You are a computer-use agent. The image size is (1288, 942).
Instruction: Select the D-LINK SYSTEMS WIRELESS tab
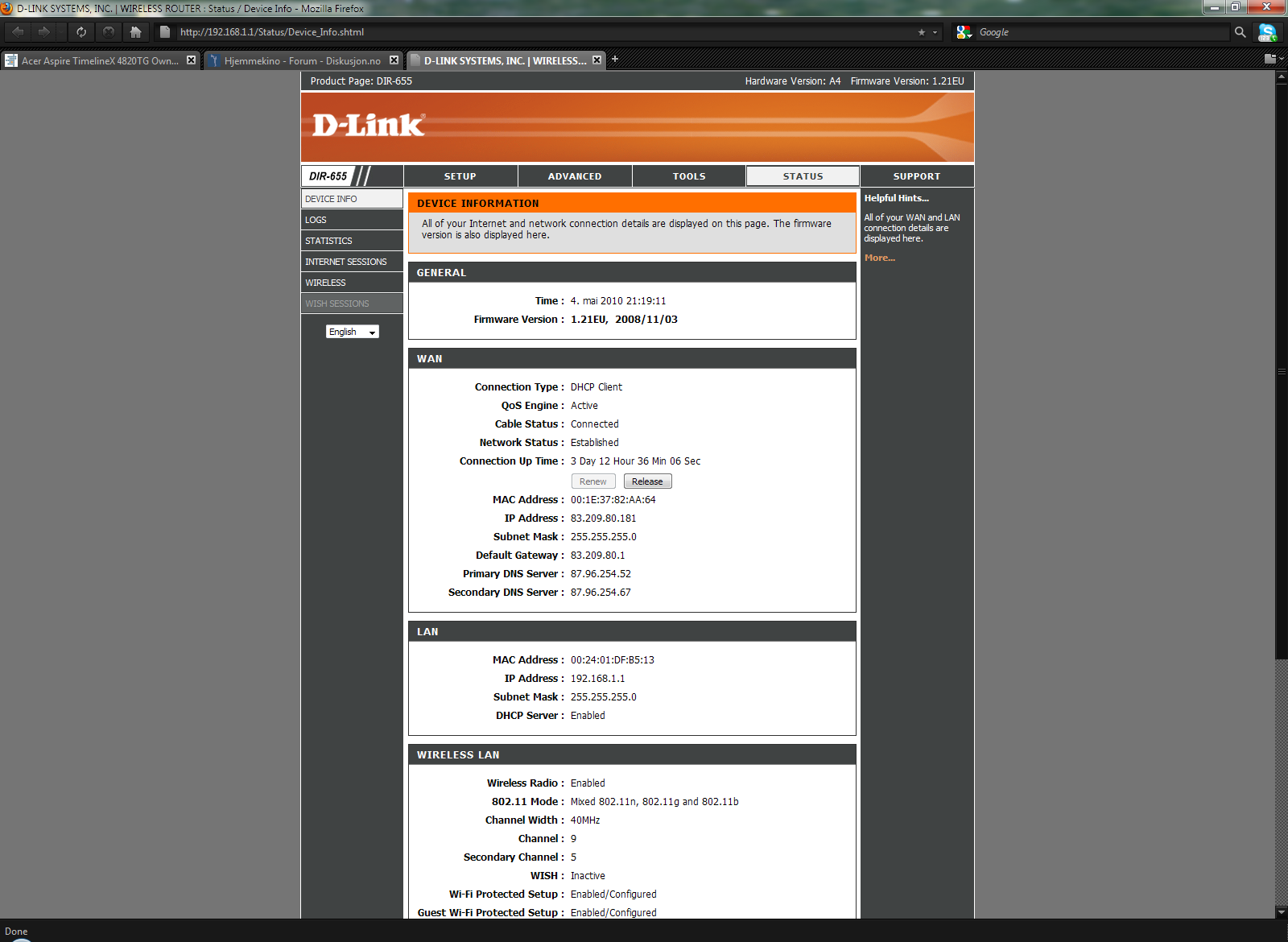506,60
